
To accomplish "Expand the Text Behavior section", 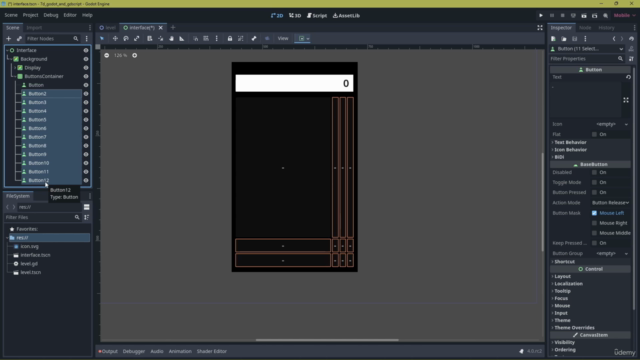I will [x=570, y=142].
